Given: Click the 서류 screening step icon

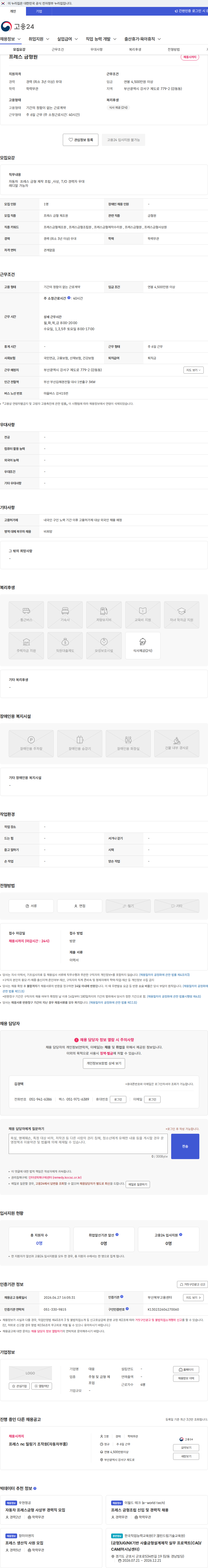Looking at the screenshot, I should (x=31, y=906).
